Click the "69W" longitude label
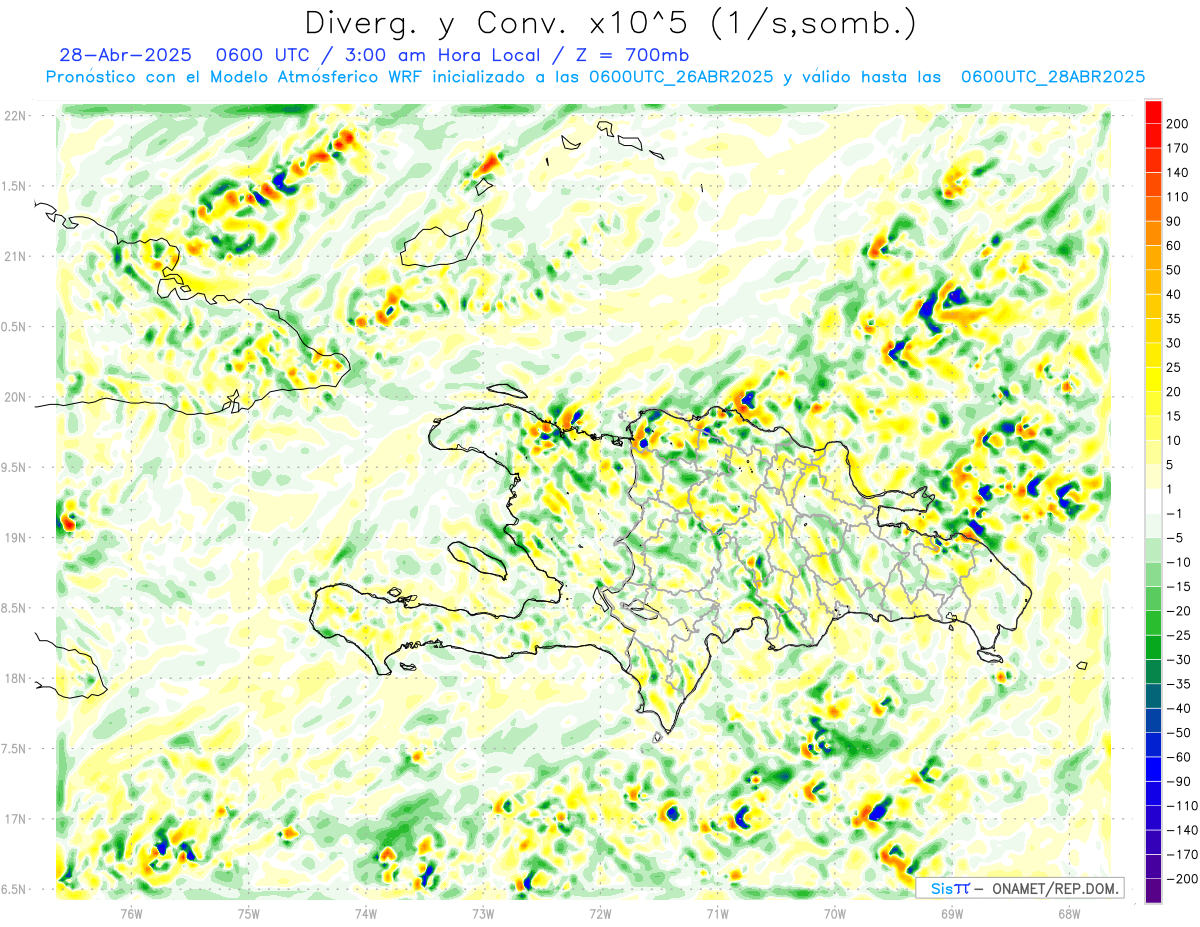 (x=952, y=913)
